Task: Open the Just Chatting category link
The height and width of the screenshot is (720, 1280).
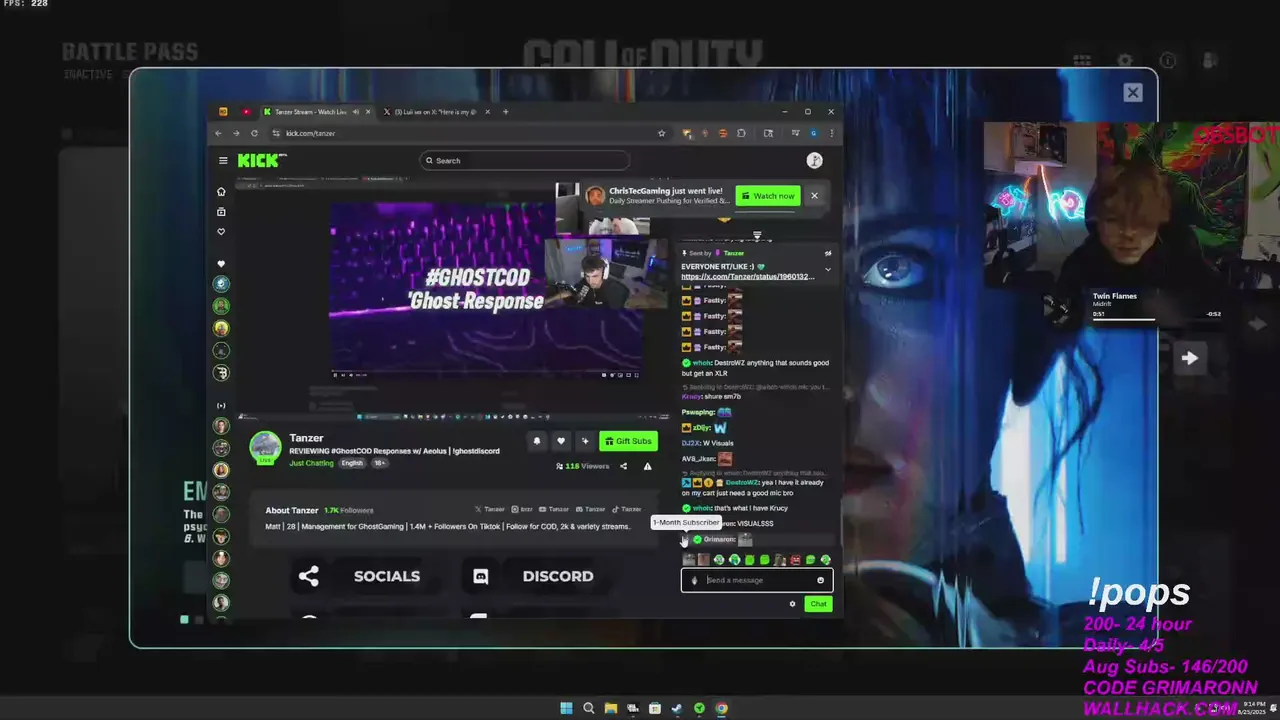Action: [x=311, y=463]
